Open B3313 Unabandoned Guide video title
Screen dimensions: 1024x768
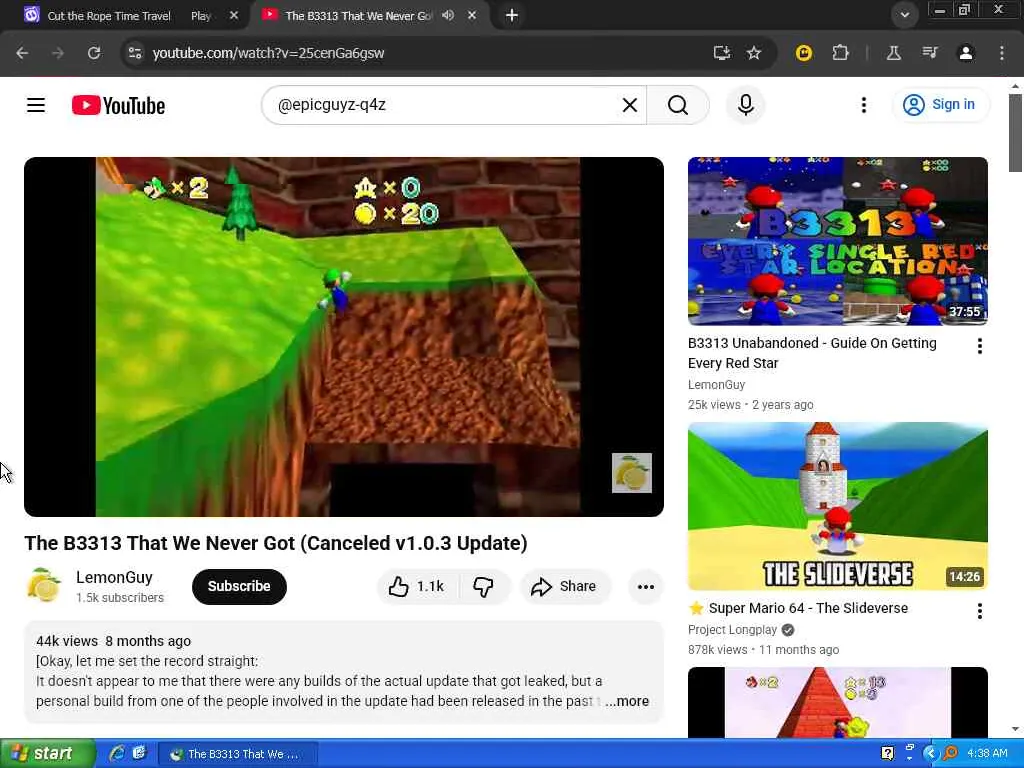(x=812, y=353)
